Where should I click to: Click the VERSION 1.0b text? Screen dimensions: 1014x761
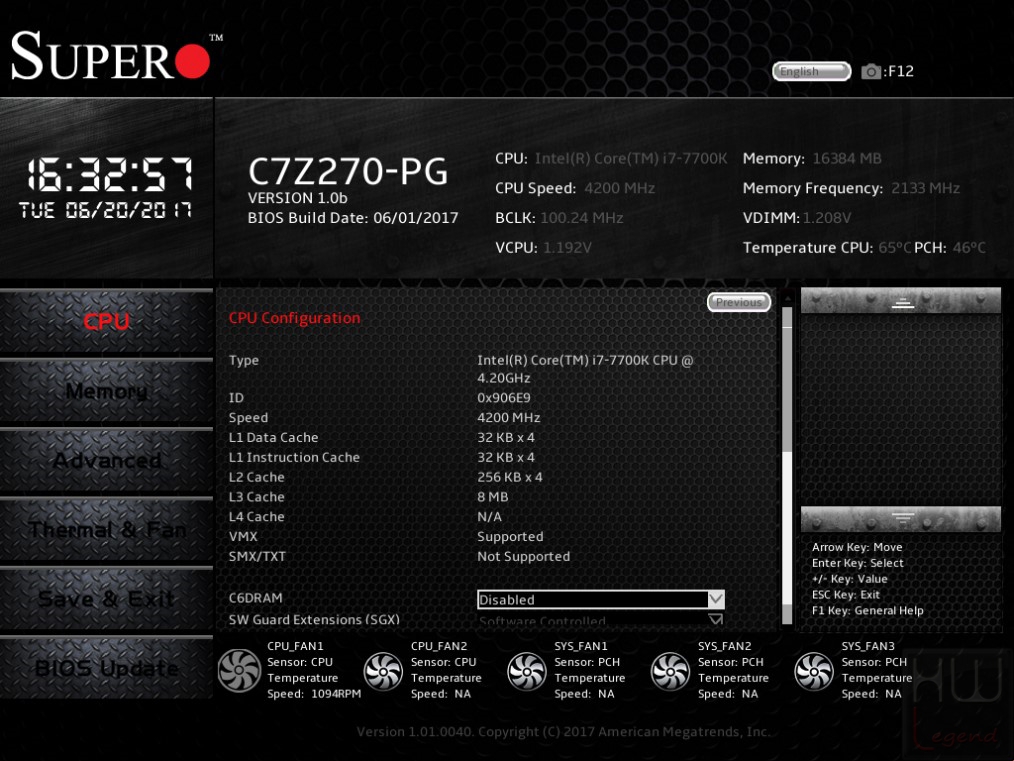pyautogui.click(x=297, y=198)
